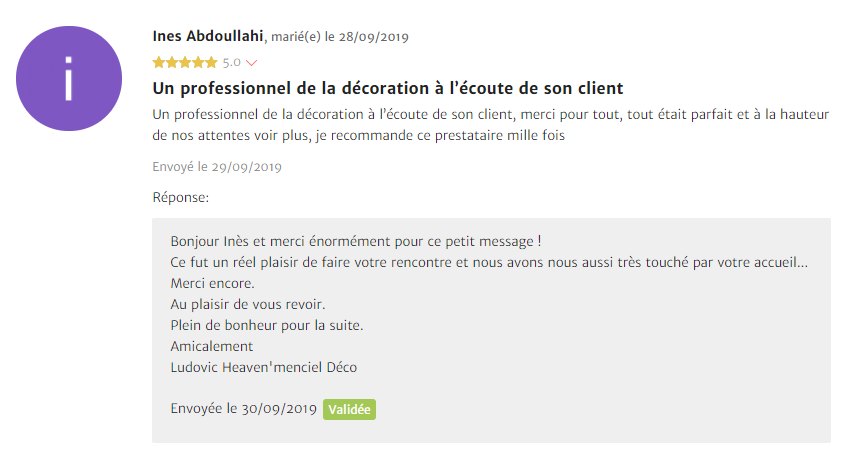Click the review body text paragraph
This screenshot has height=475, width=845.
pos(490,125)
